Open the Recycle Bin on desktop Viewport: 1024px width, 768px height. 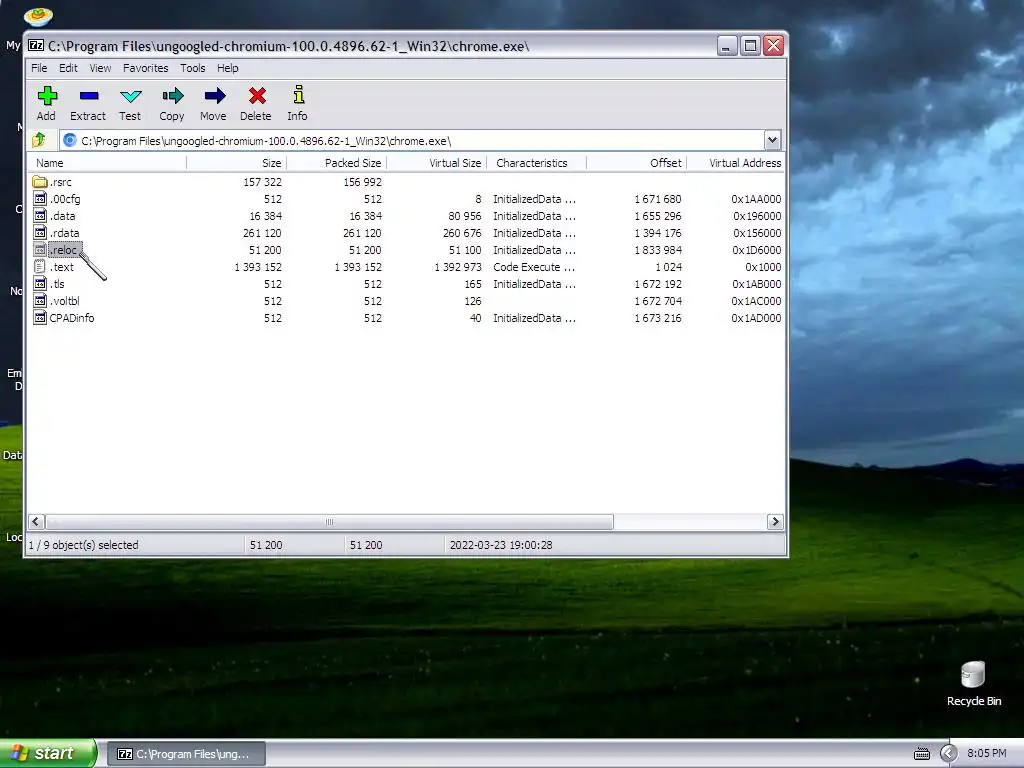pyautogui.click(x=973, y=684)
